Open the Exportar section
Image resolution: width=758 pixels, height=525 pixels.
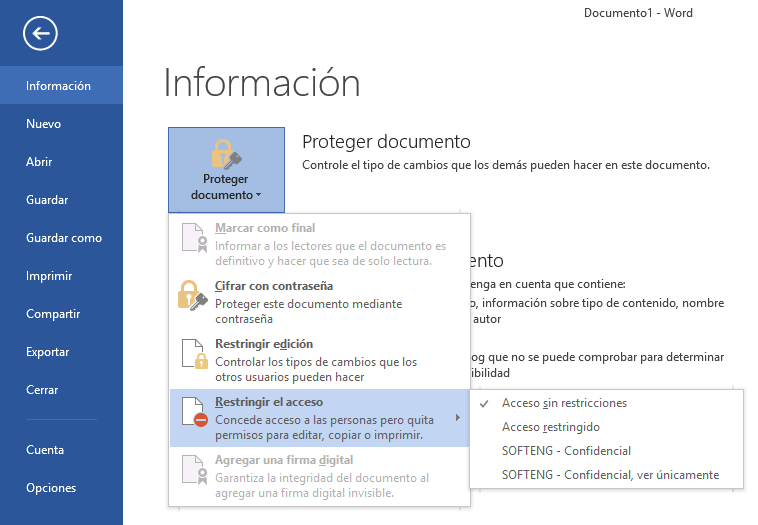pyautogui.click(x=48, y=352)
